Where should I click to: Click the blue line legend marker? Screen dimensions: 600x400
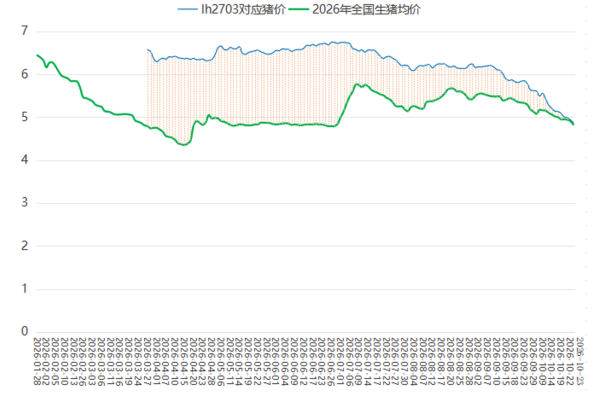click(x=188, y=10)
